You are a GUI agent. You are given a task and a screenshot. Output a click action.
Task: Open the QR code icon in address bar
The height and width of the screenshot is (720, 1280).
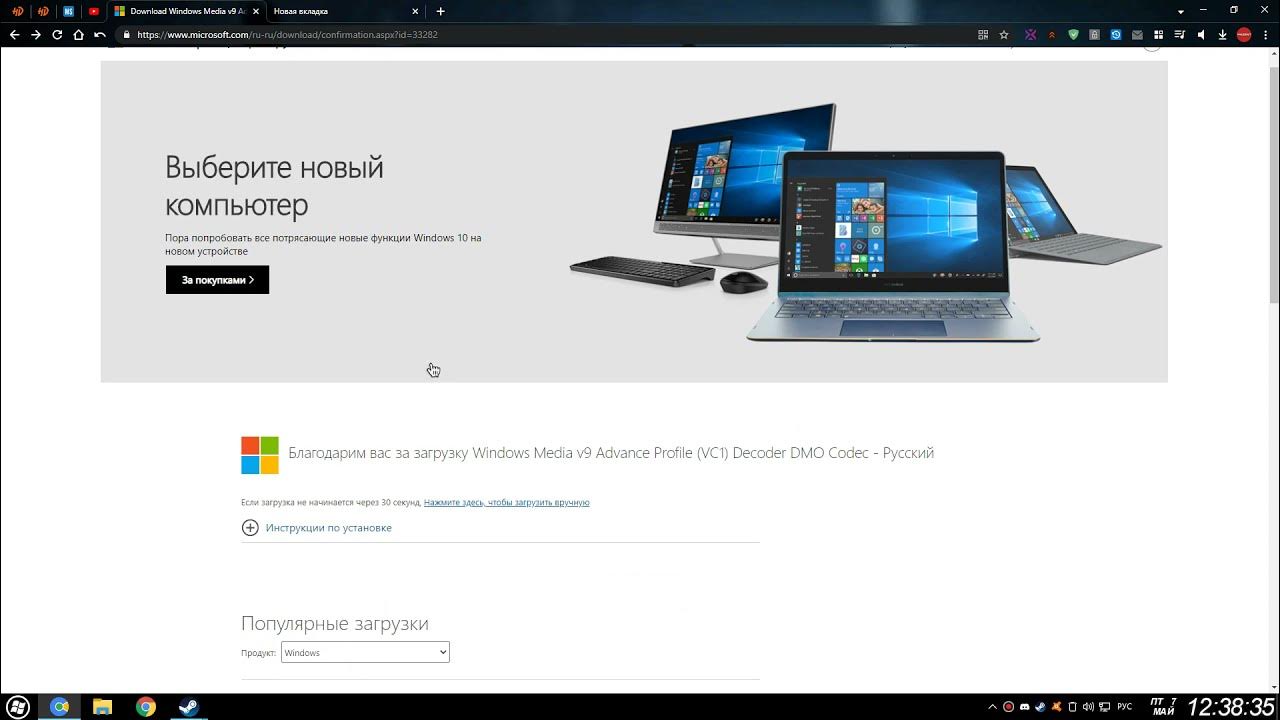pyautogui.click(x=983, y=35)
